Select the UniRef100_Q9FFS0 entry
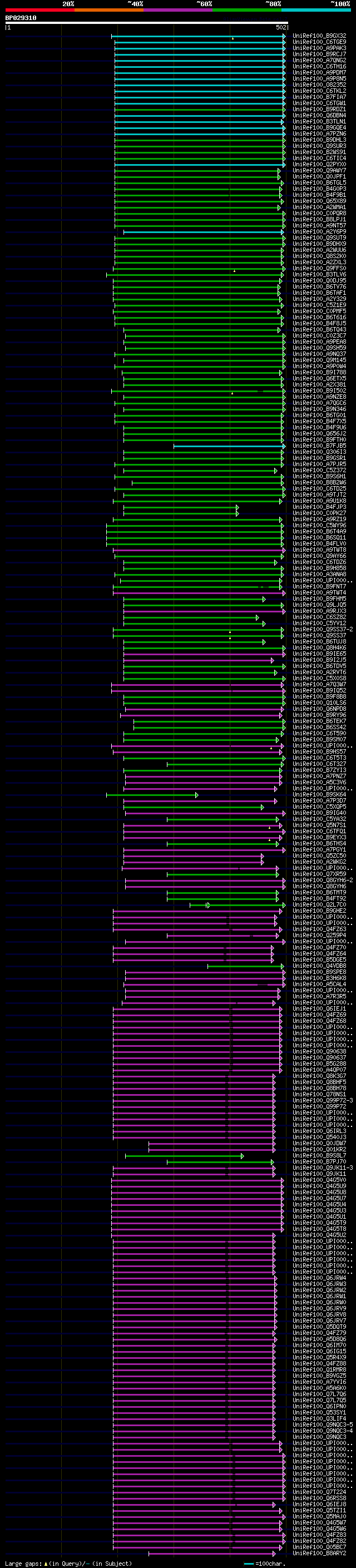 click(x=319, y=269)
